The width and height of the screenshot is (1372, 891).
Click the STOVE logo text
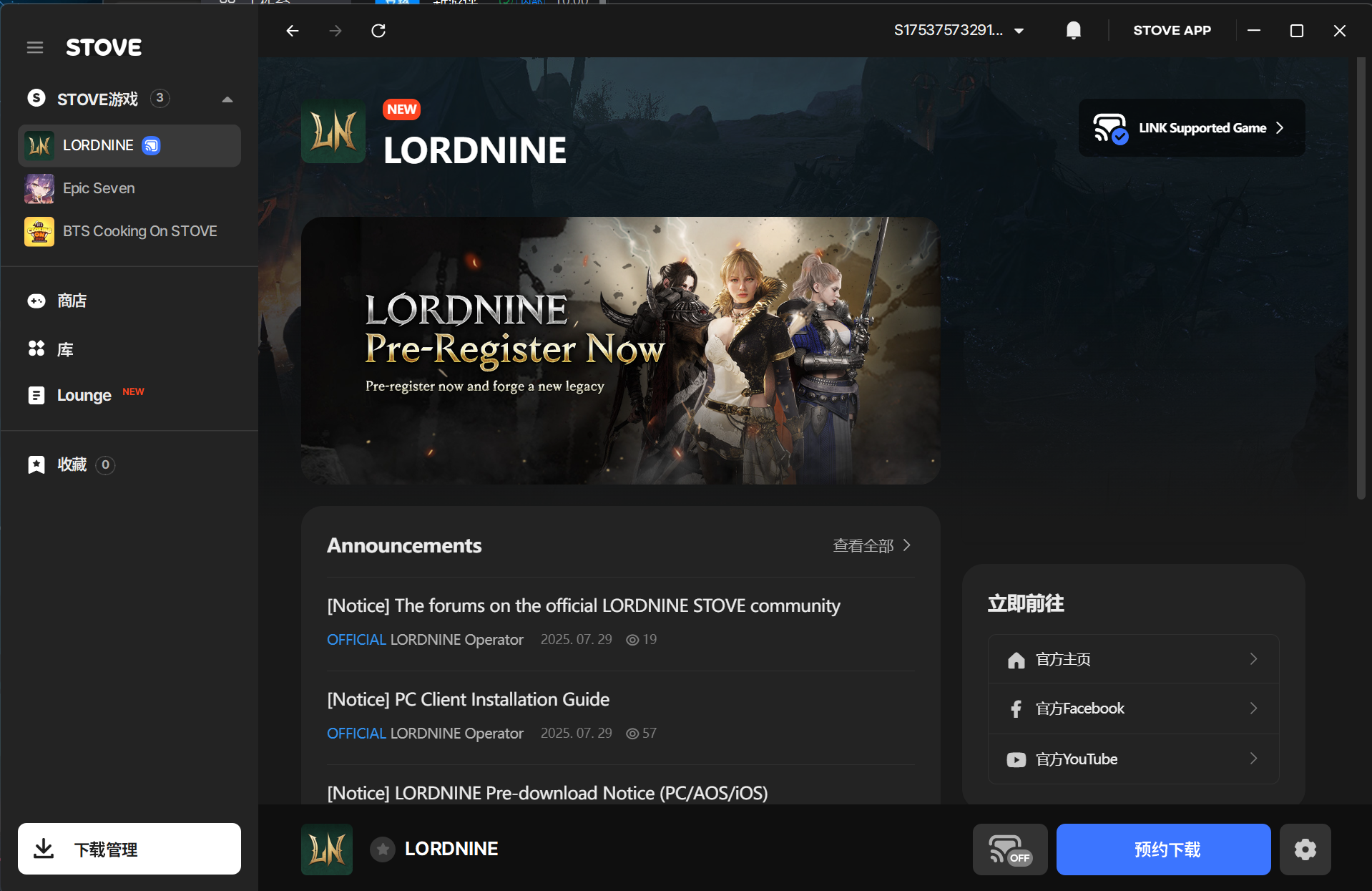coord(104,48)
